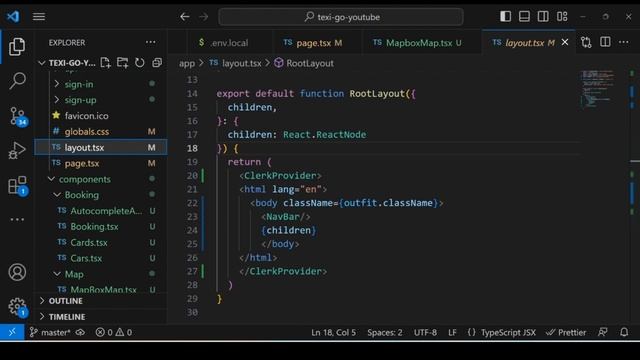Open the Customize Layout icon
Image resolution: width=640 pixels, height=360 pixels.
pyautogui.click(x=562, y=16)
